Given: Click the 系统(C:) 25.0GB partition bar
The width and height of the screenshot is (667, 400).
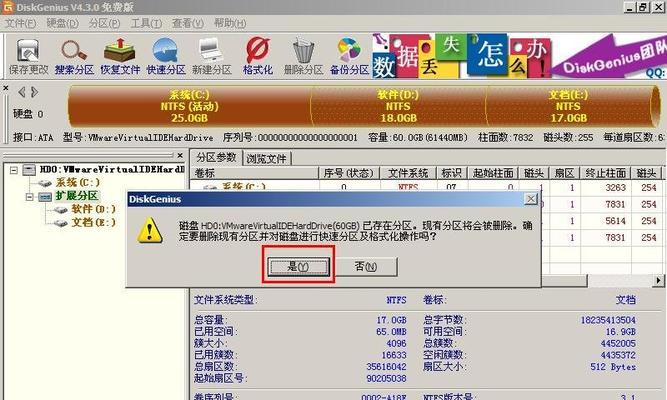Looking at the screenshot, I should (190, 106).
